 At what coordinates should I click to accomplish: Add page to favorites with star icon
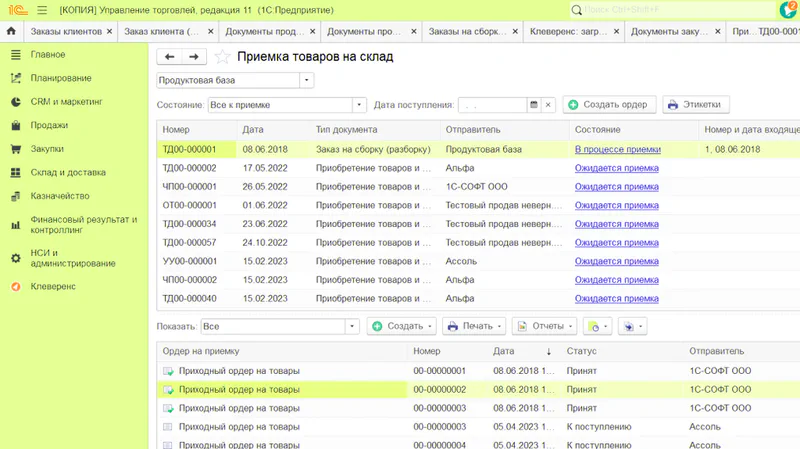[222, 57]
